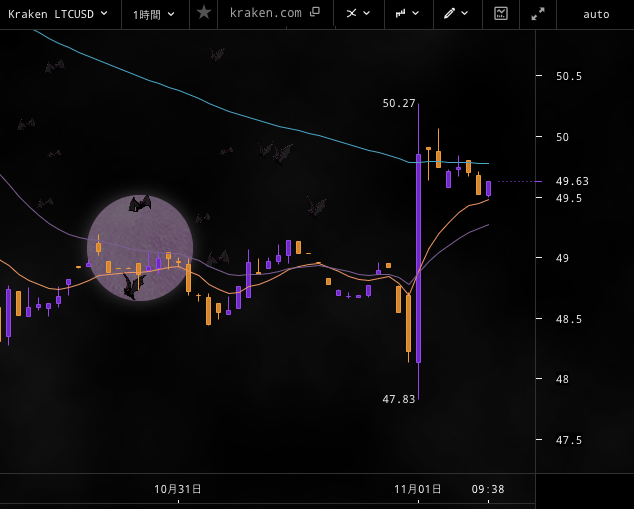Click the 50 price axis label

click(562, 137)
